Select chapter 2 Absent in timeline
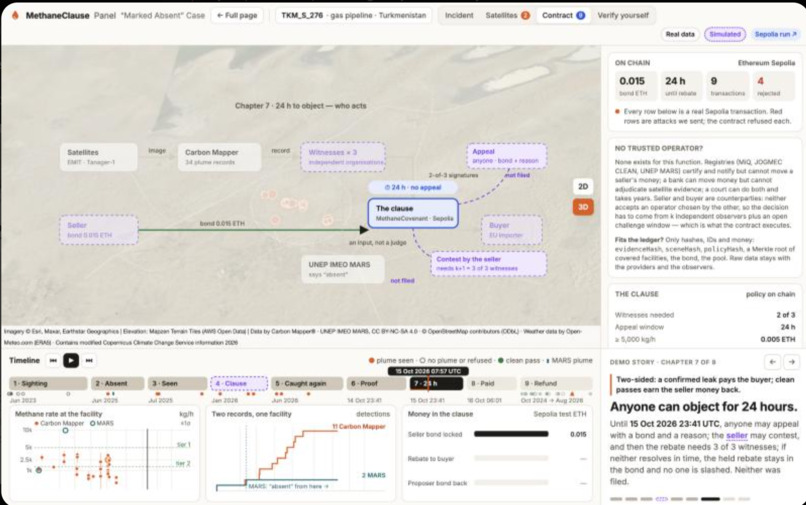The height and width of the screenshot is (505, 806). 118,384
